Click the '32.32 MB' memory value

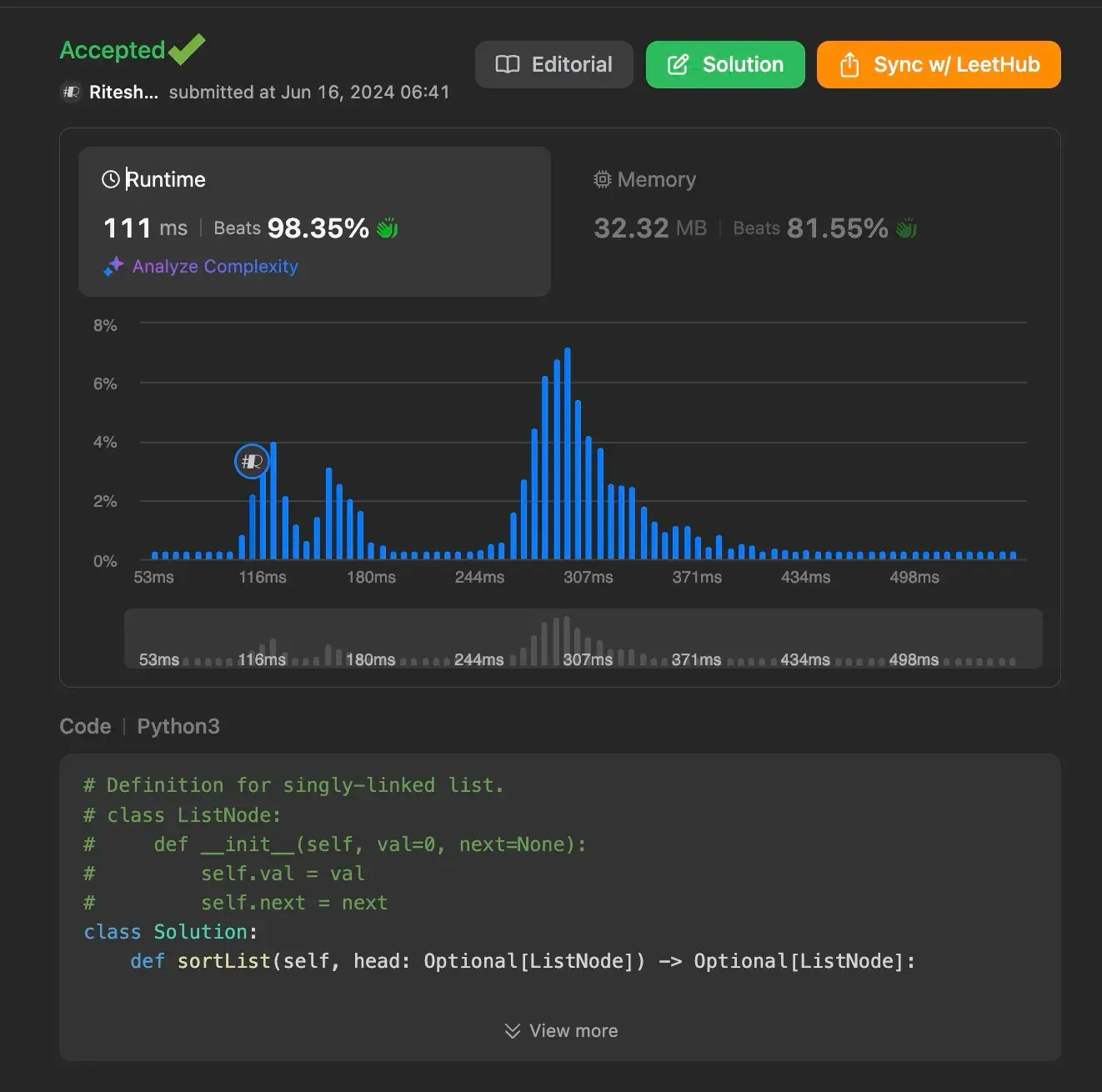pyautogui.click(x=650, y=228)
